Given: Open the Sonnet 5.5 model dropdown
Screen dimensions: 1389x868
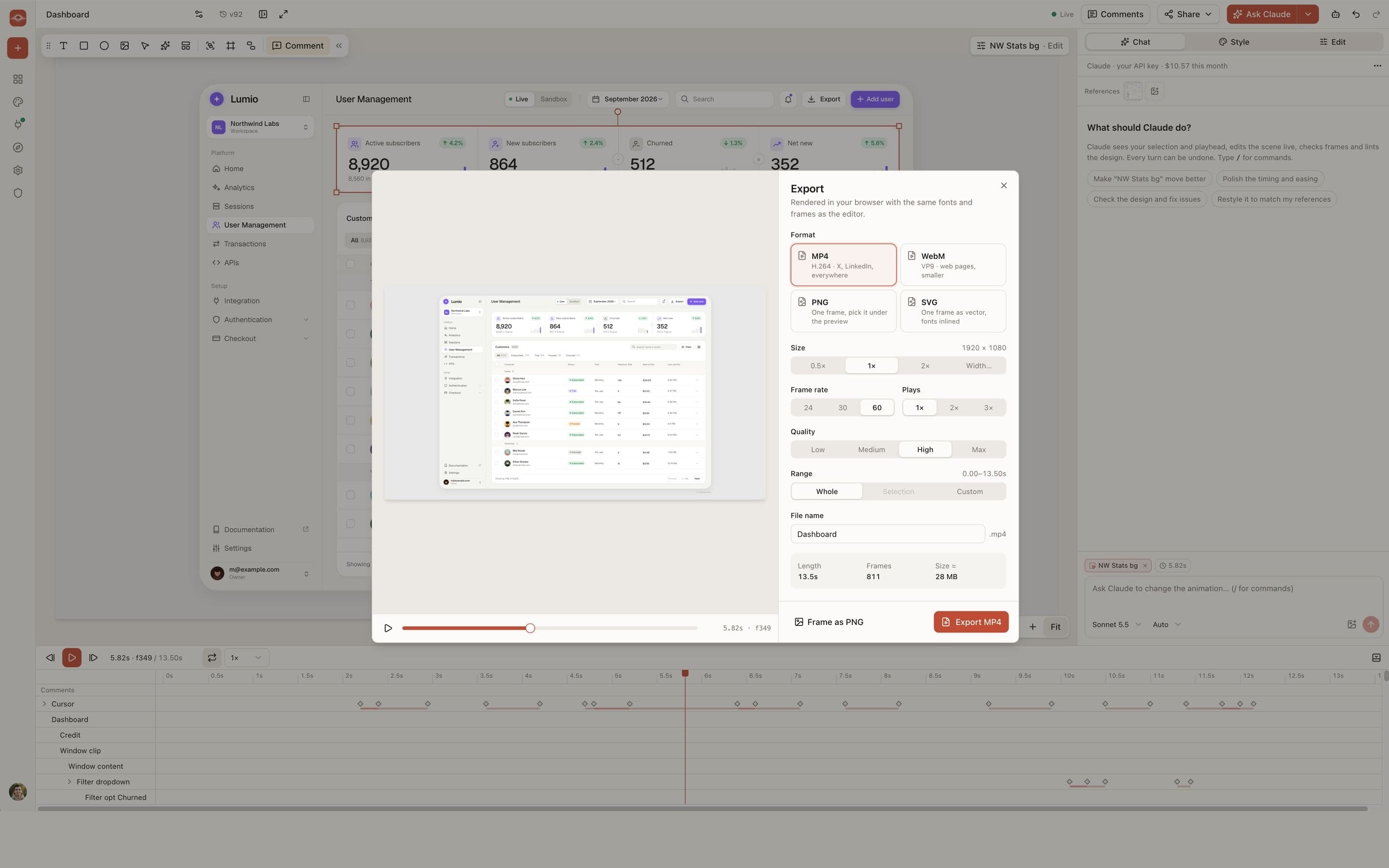Looking at the screenshot, I should pos(1117,624).
